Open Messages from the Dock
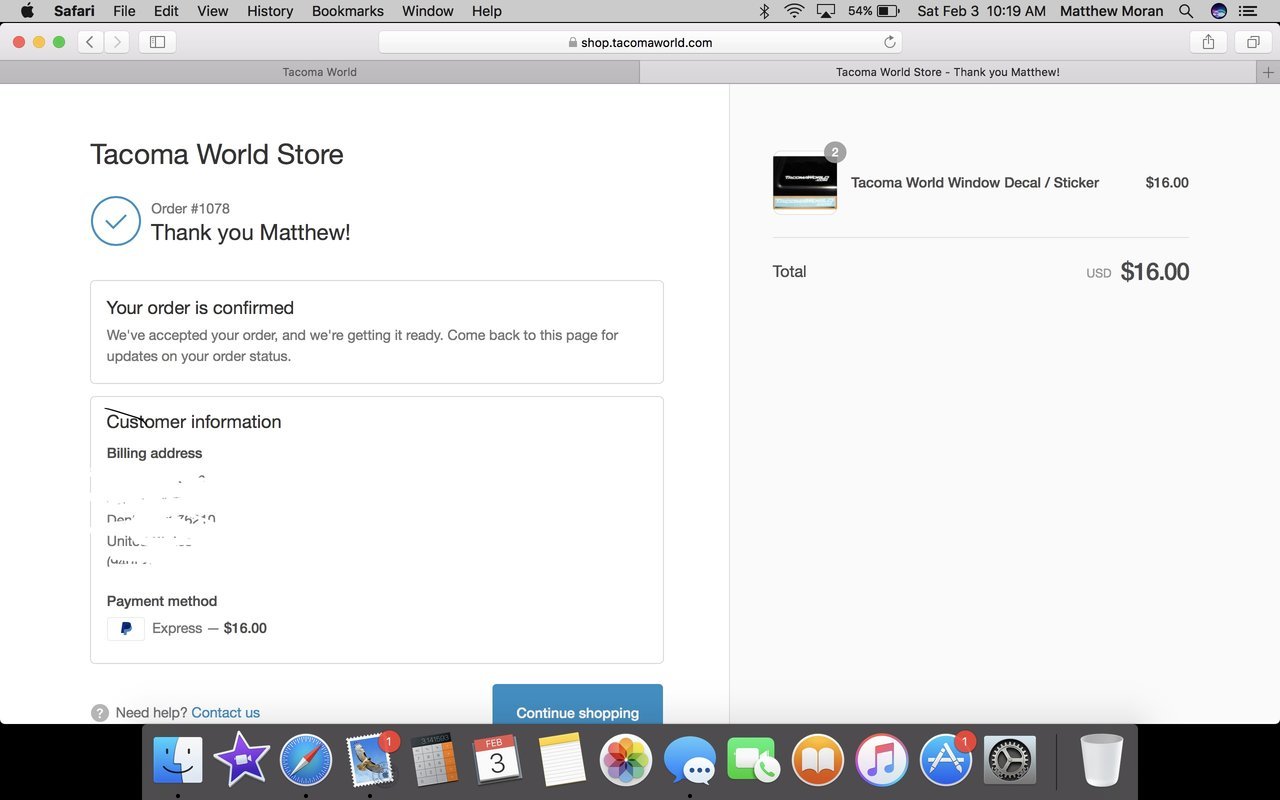The width and height of the screenshot is (1280, 800). tap(690, 762)
